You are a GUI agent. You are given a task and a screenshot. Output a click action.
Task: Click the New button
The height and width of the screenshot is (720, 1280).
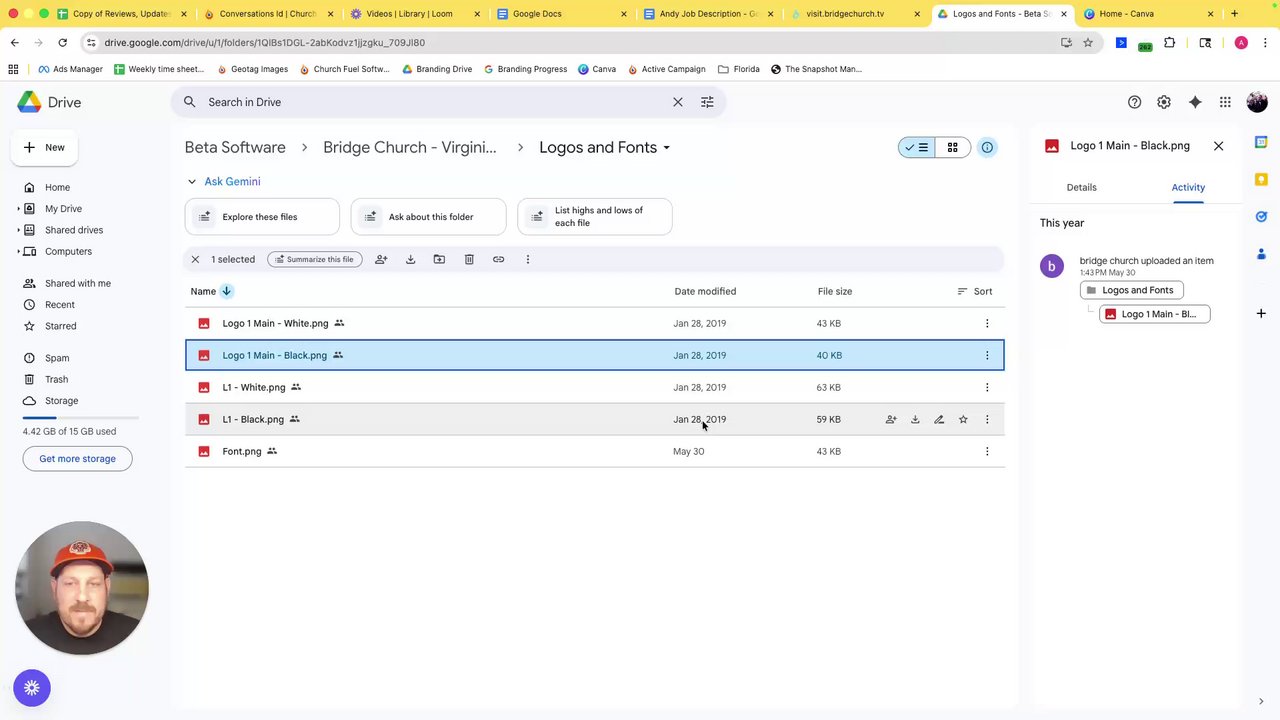[x=44, y=147]
